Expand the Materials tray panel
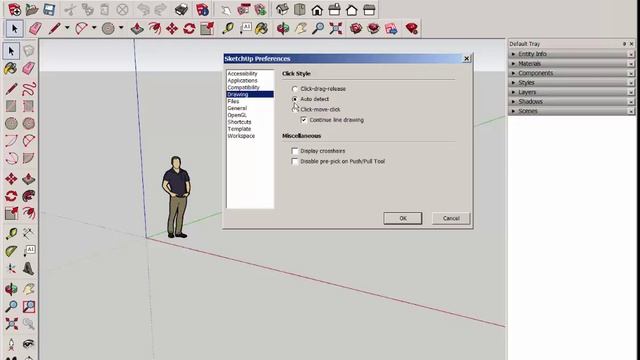Viewport: 640px width, 360px height. coord(571,63)
